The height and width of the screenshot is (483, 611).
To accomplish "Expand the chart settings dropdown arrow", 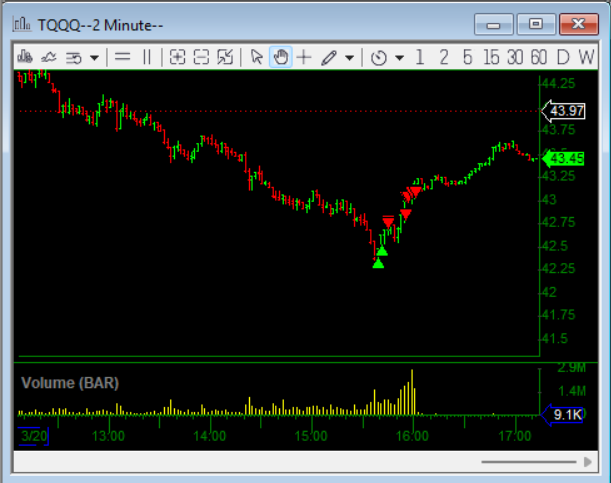I will pyautogui.click(x=94, y=58).
